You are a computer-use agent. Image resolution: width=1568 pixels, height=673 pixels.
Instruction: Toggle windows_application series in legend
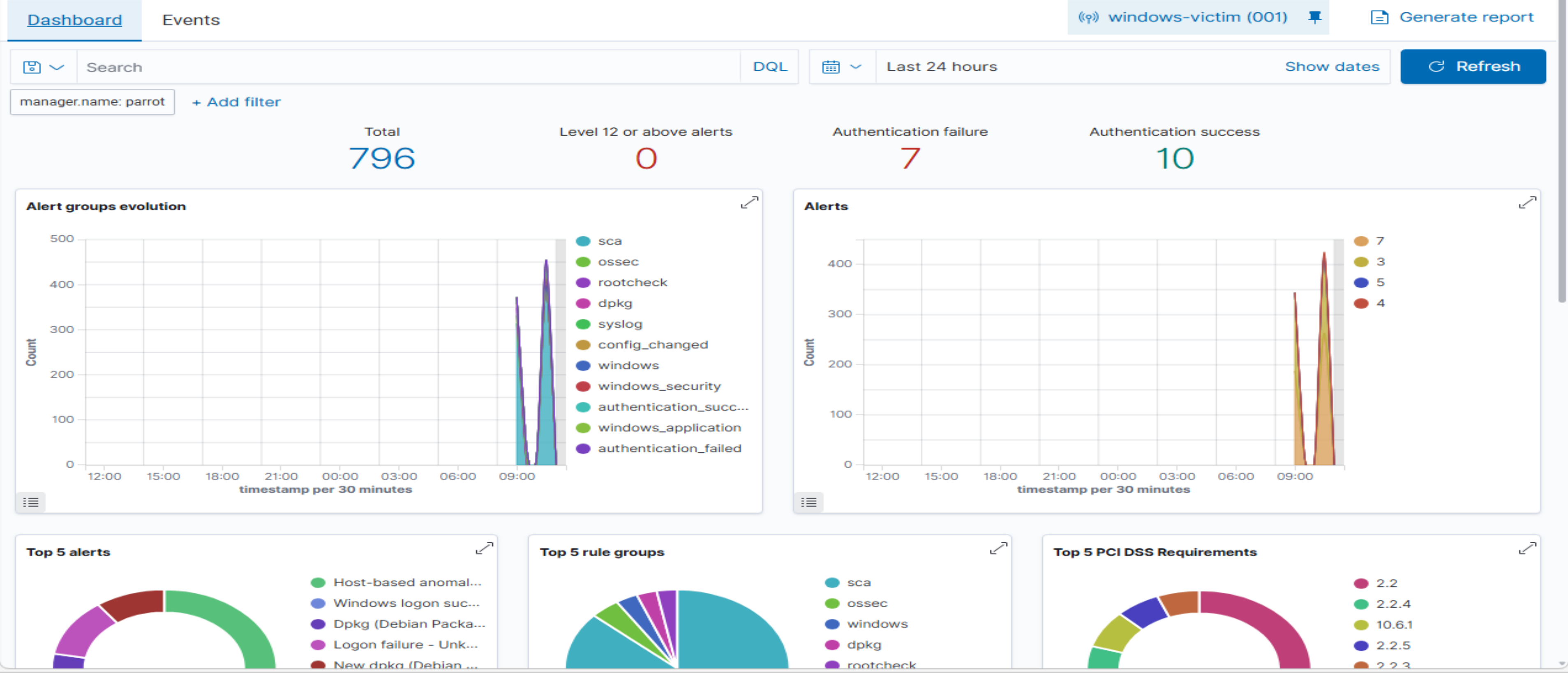(x=669, y=427)
